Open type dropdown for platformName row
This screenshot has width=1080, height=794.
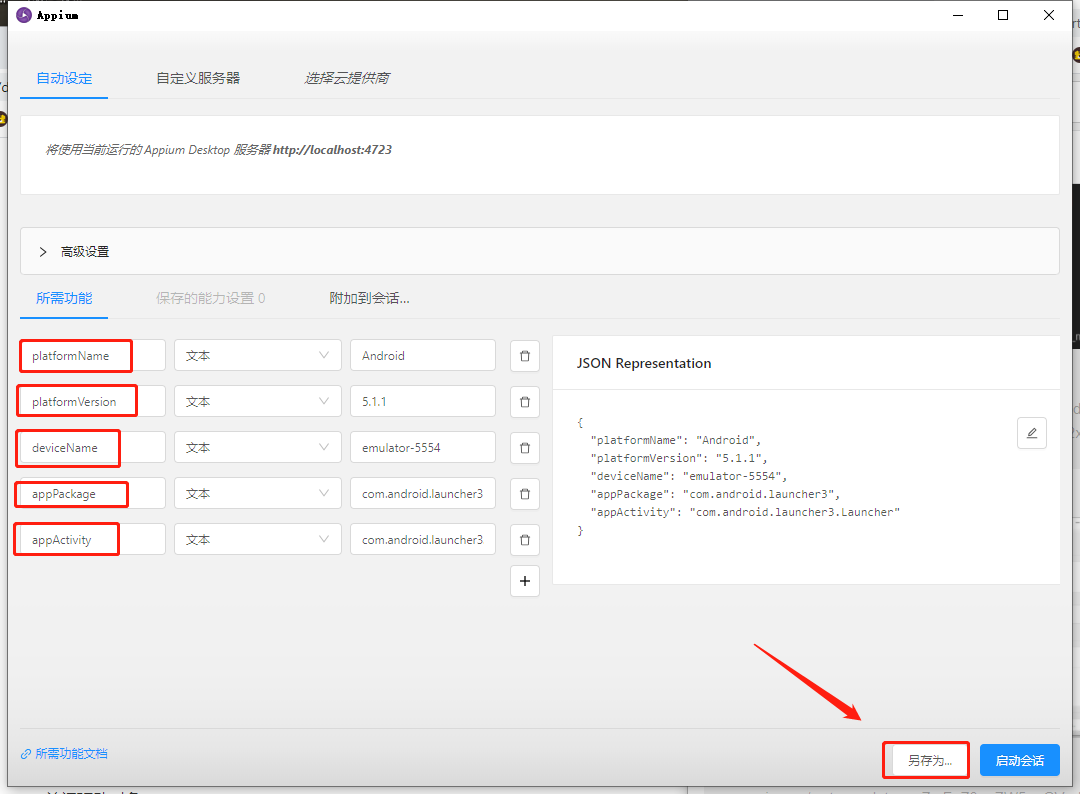pos(258,355)
